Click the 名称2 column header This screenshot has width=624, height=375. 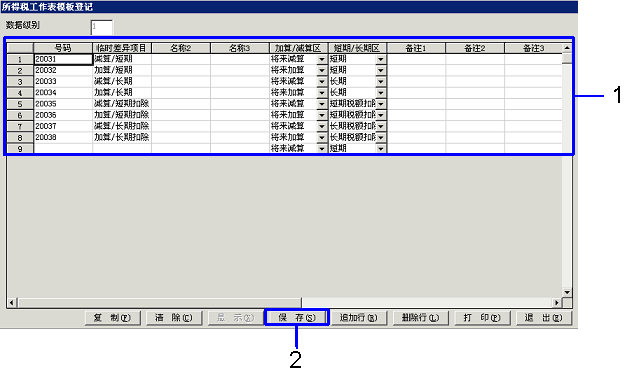point(181,48)
